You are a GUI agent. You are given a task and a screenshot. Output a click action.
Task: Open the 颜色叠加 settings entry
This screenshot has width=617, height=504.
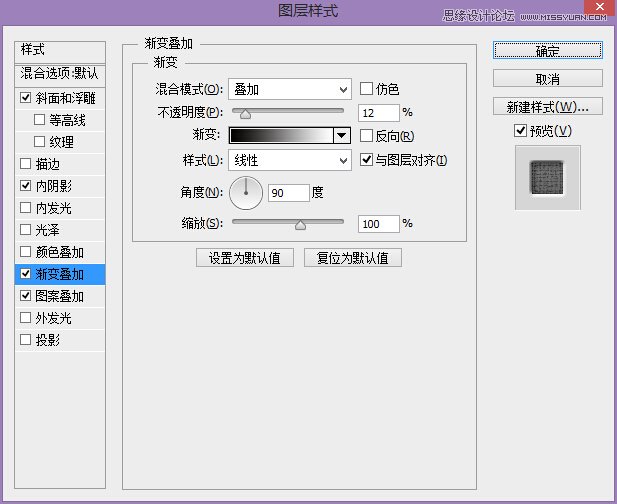(59, 252)
